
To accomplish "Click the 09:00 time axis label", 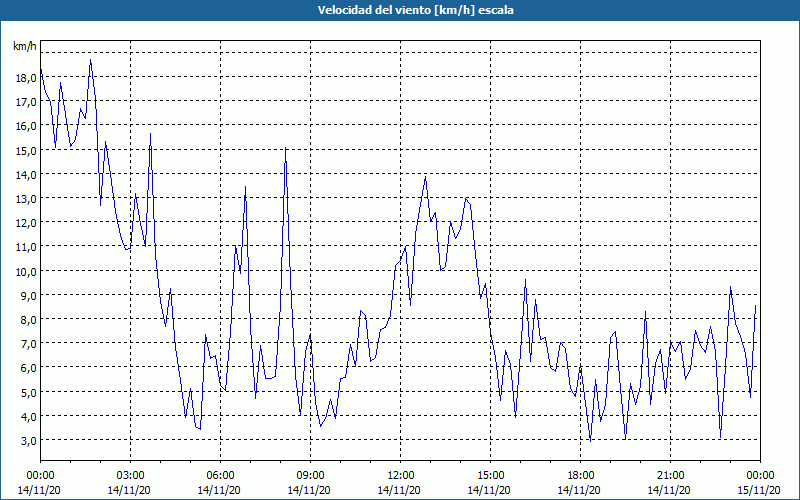I will coord(311,476).
